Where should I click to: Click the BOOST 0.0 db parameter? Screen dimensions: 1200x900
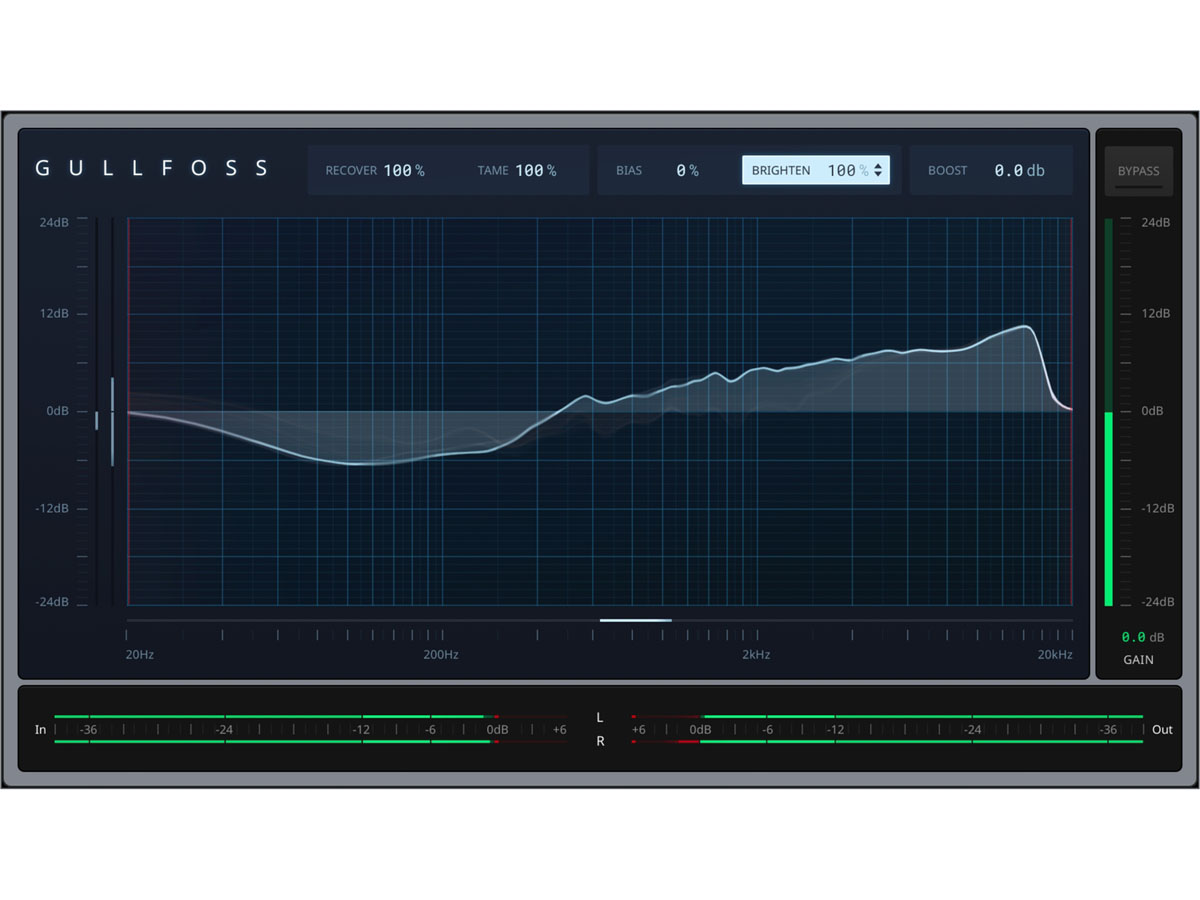986,171
